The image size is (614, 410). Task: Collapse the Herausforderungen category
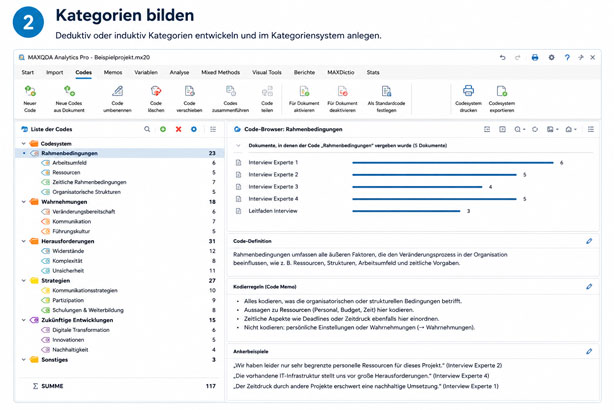tap(23, 241)
